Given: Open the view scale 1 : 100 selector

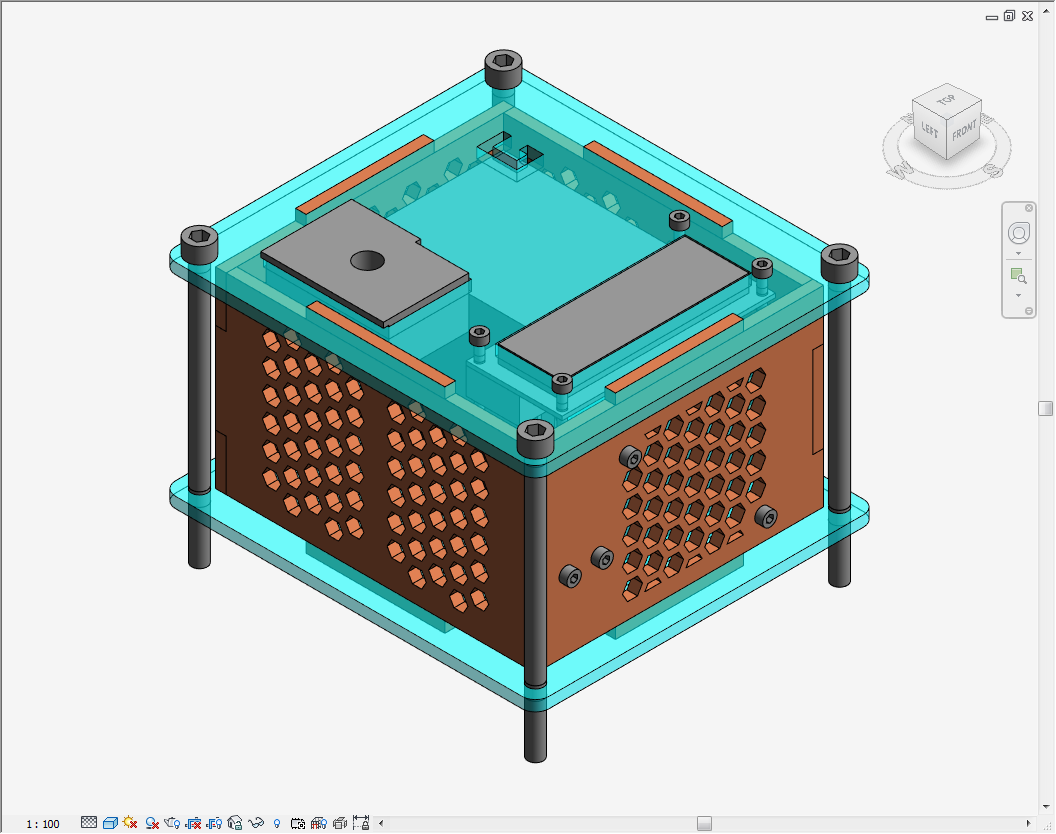Looking at the screenshot, I should pyautogui.click(x=43, y=824).
